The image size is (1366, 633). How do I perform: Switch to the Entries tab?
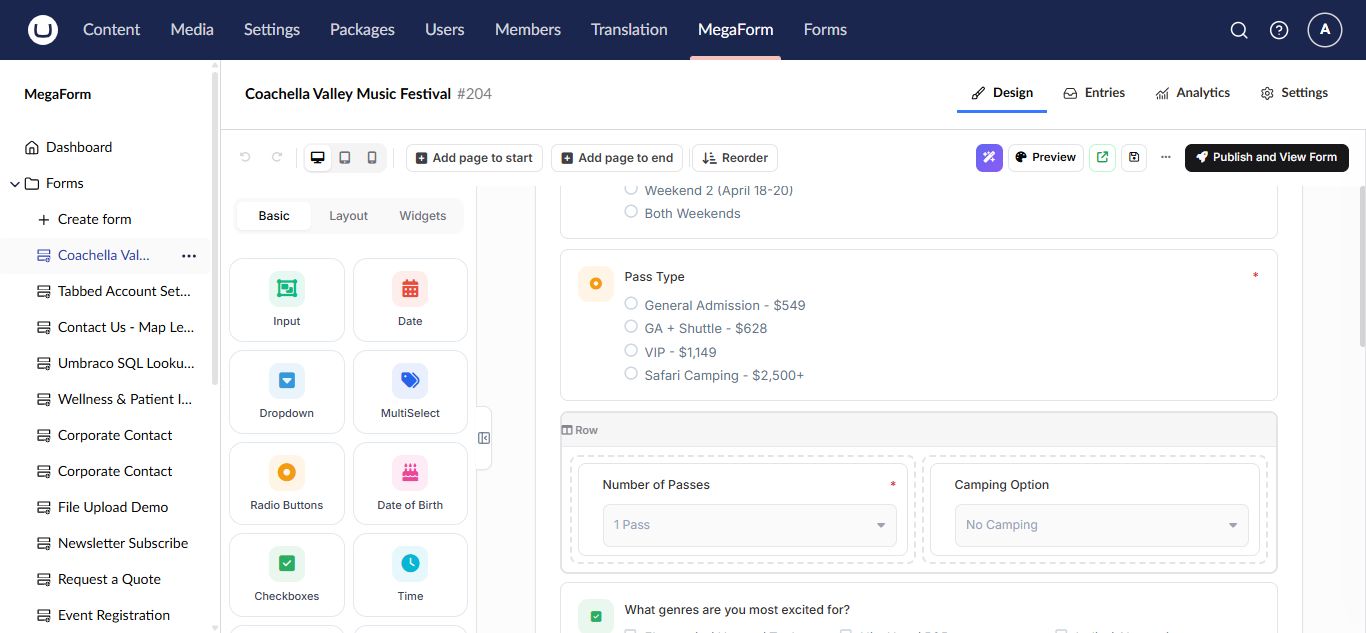[1094, 93]
